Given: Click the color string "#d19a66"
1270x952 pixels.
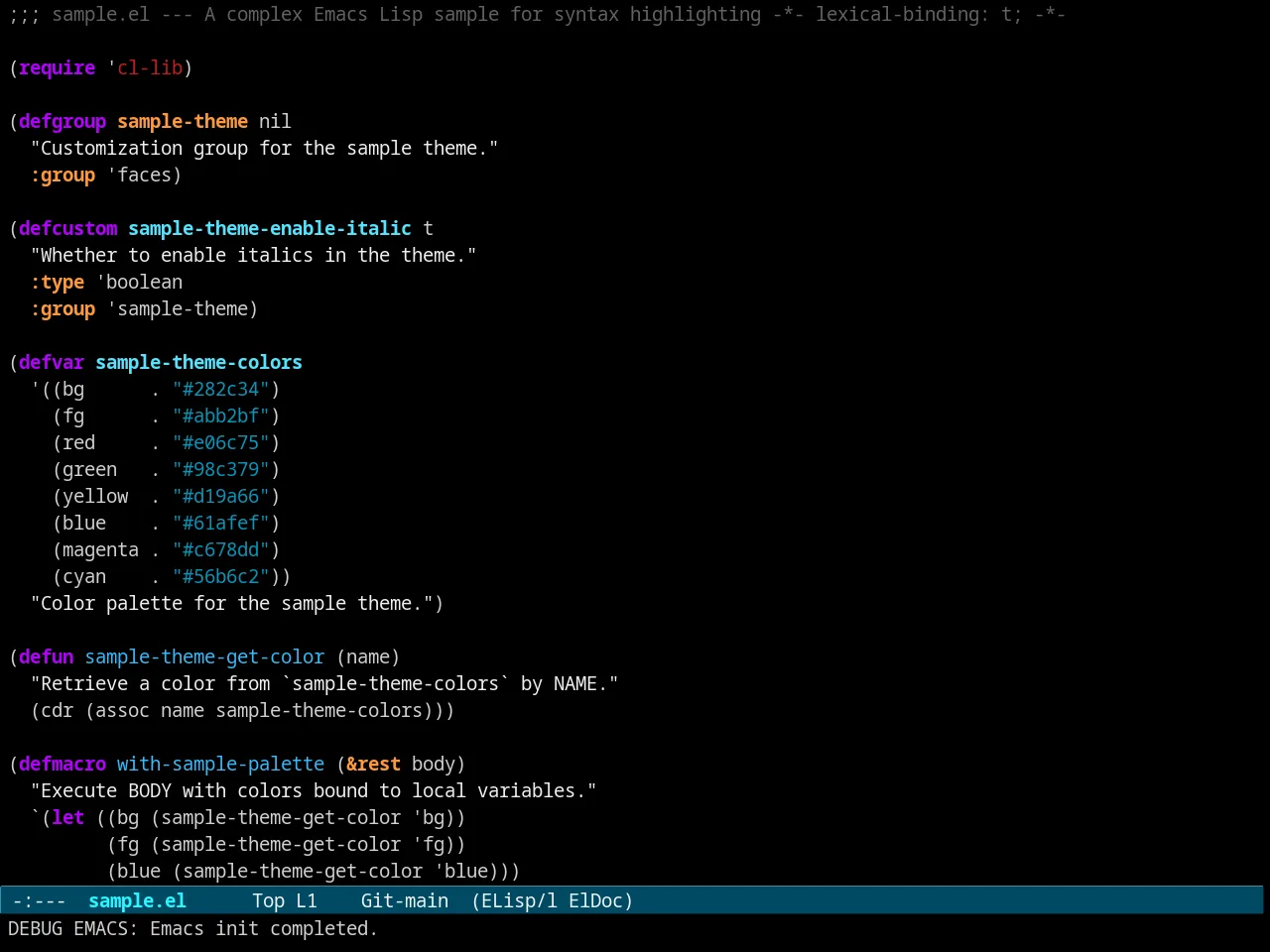Looking at the screenshot, I should 221,496.
